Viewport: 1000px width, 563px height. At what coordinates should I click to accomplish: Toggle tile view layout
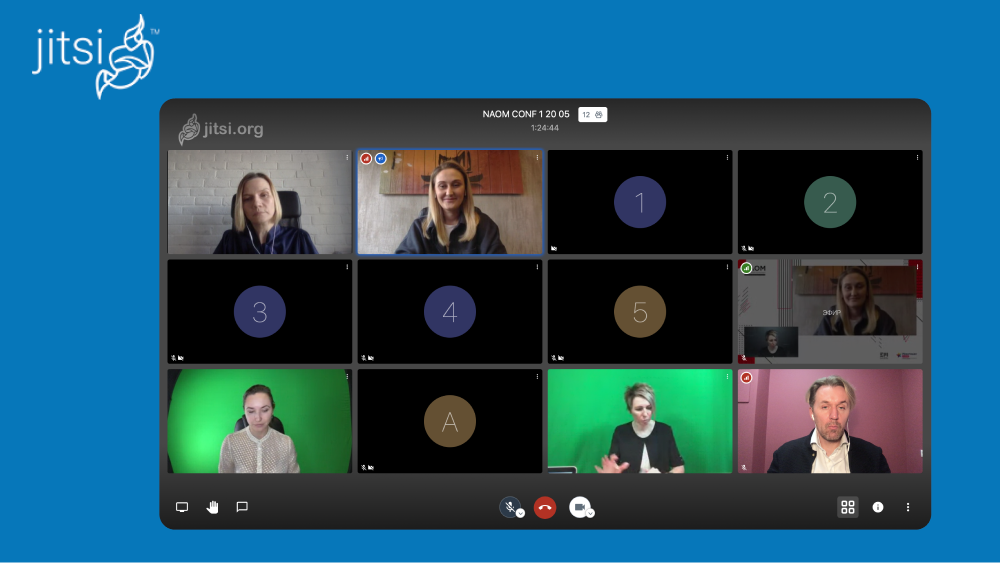(847, 507)
